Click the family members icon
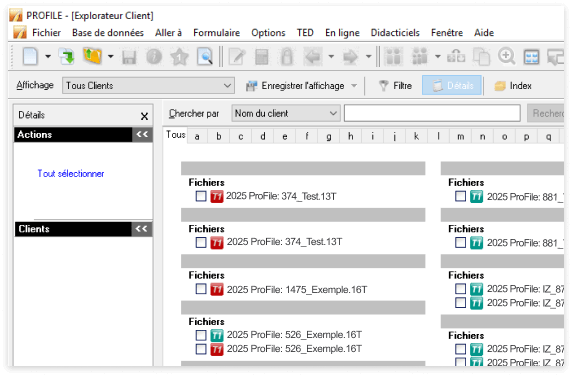The image size is (572, 376). tap(420, 57)
